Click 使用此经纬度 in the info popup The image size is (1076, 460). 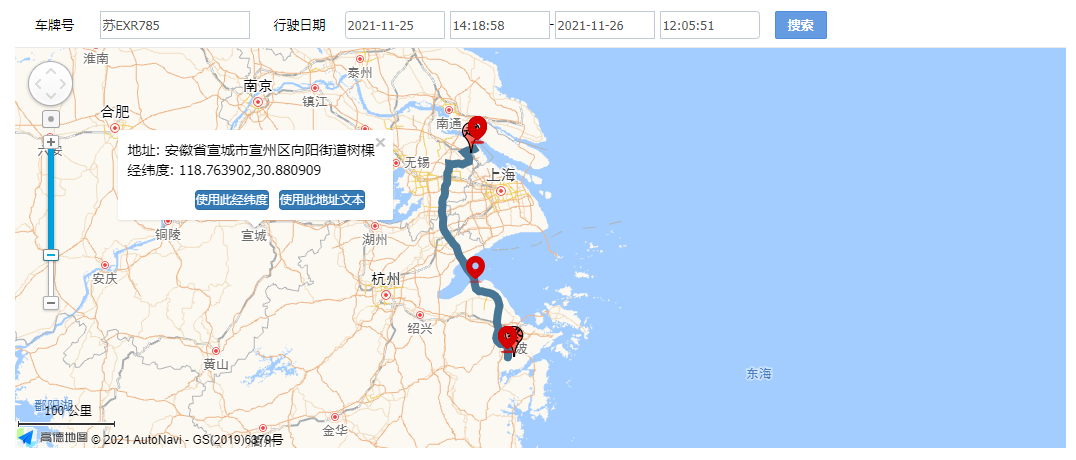click(231, 200)
